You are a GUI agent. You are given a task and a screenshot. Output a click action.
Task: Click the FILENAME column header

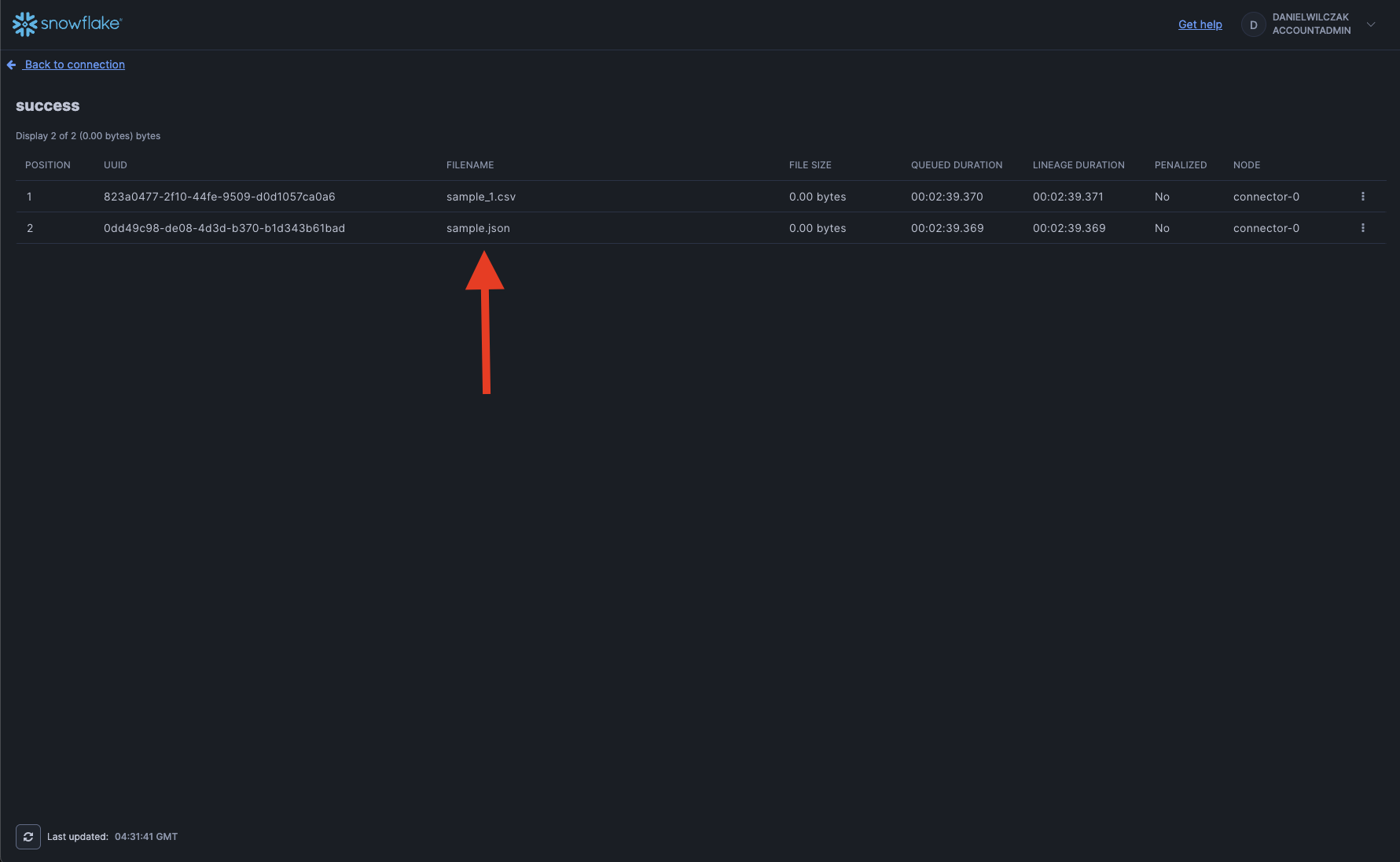pos(470,165)
